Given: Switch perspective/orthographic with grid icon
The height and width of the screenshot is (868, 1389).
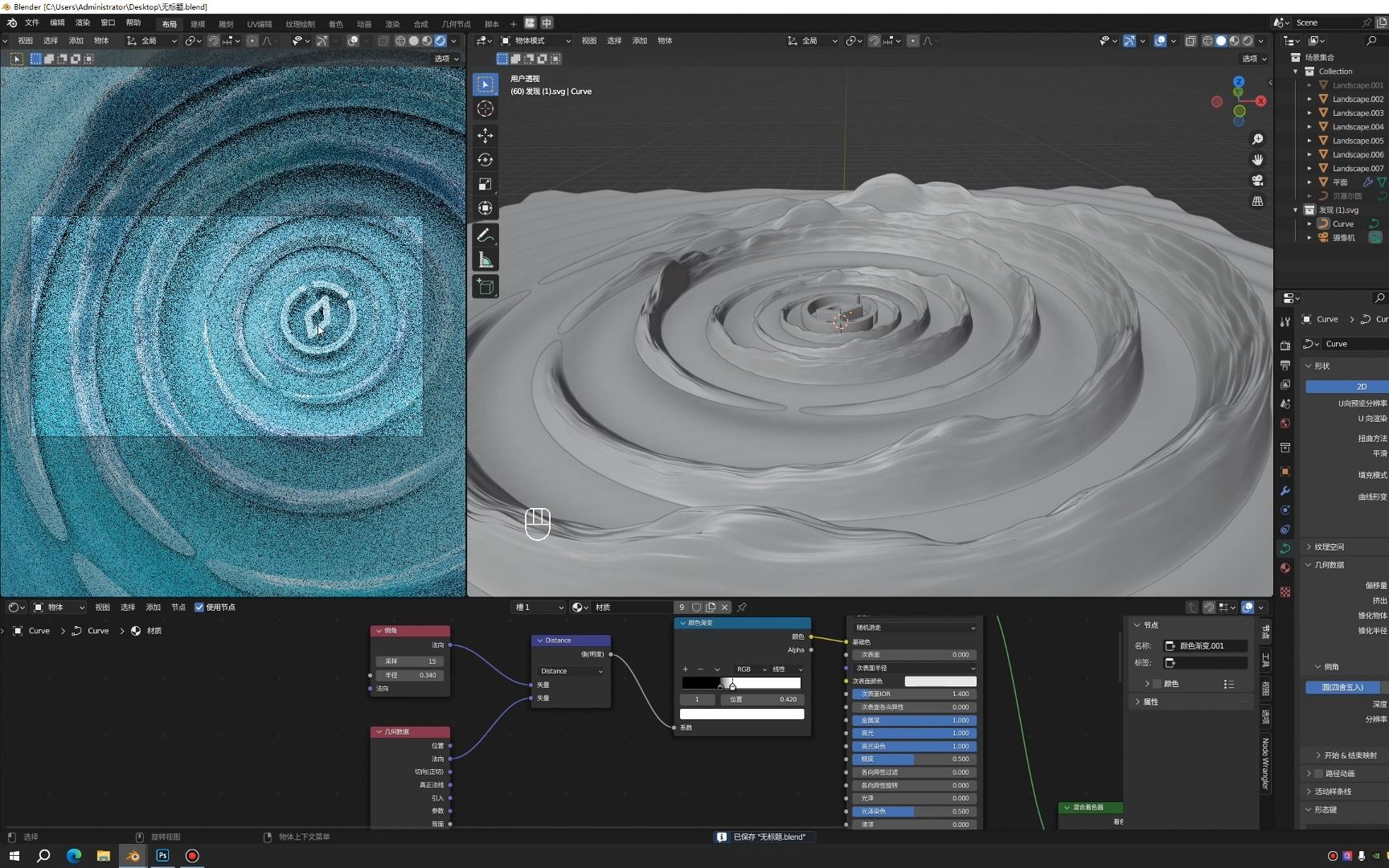Looking at the screenshot, I should 1258,201.
